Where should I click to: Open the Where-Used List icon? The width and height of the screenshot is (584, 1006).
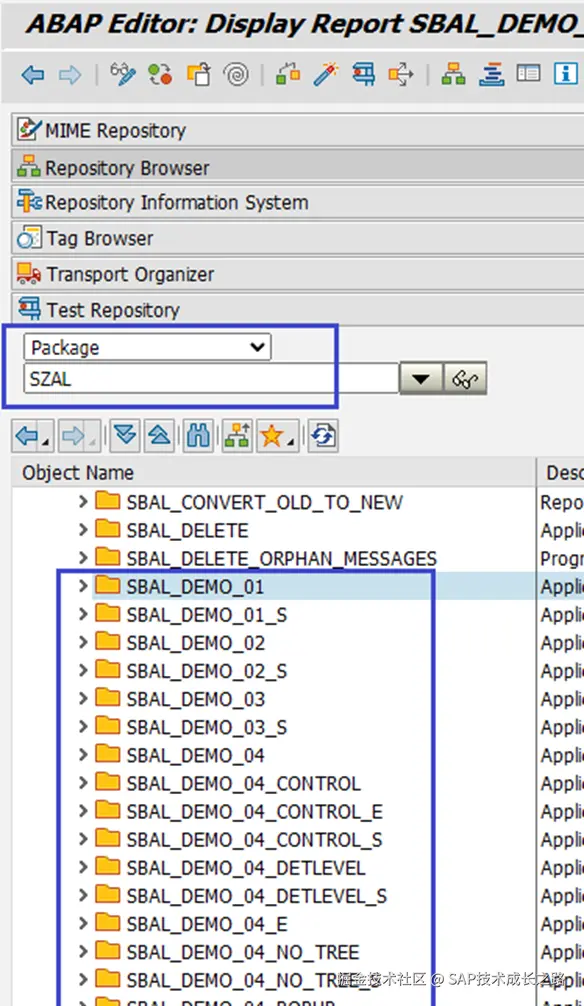[x=401, y=74]
